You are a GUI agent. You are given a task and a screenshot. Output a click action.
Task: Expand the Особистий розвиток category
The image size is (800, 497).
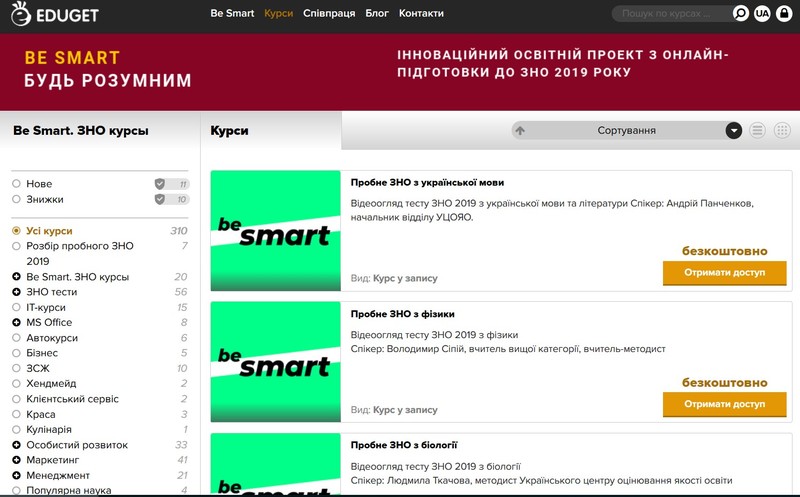pyautogui.click(x=16, y=445)
